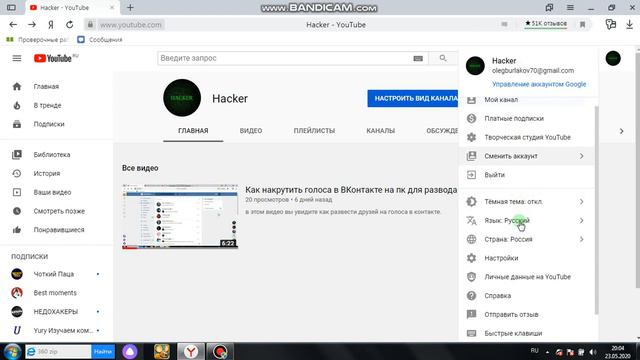This screenshot has height=360, width=640.
Task: Click the browser address bar www.youtube.com
Action: tap(131, 25)
